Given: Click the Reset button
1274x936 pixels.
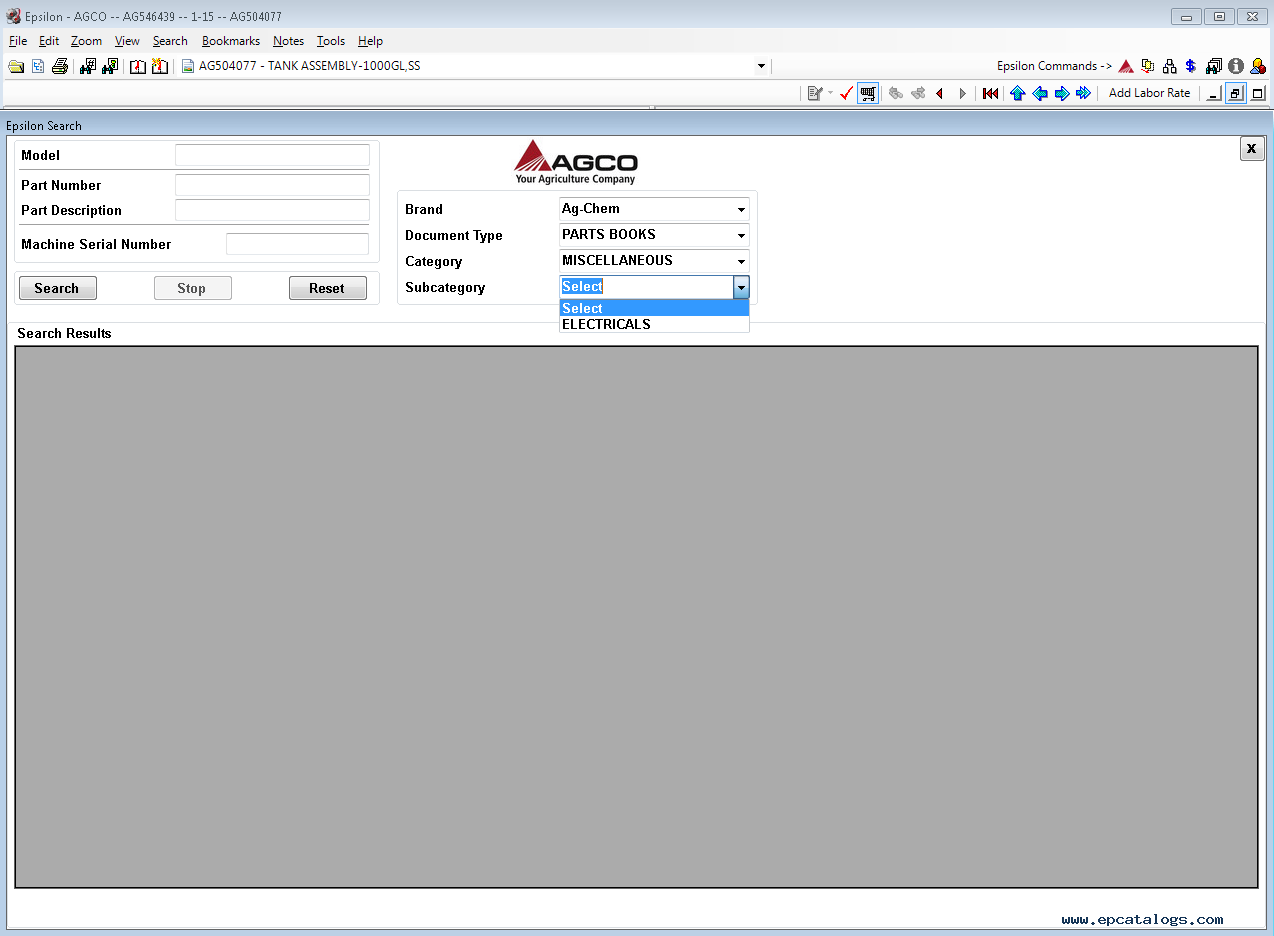Looking at the screenshot, I should point(328,288).
